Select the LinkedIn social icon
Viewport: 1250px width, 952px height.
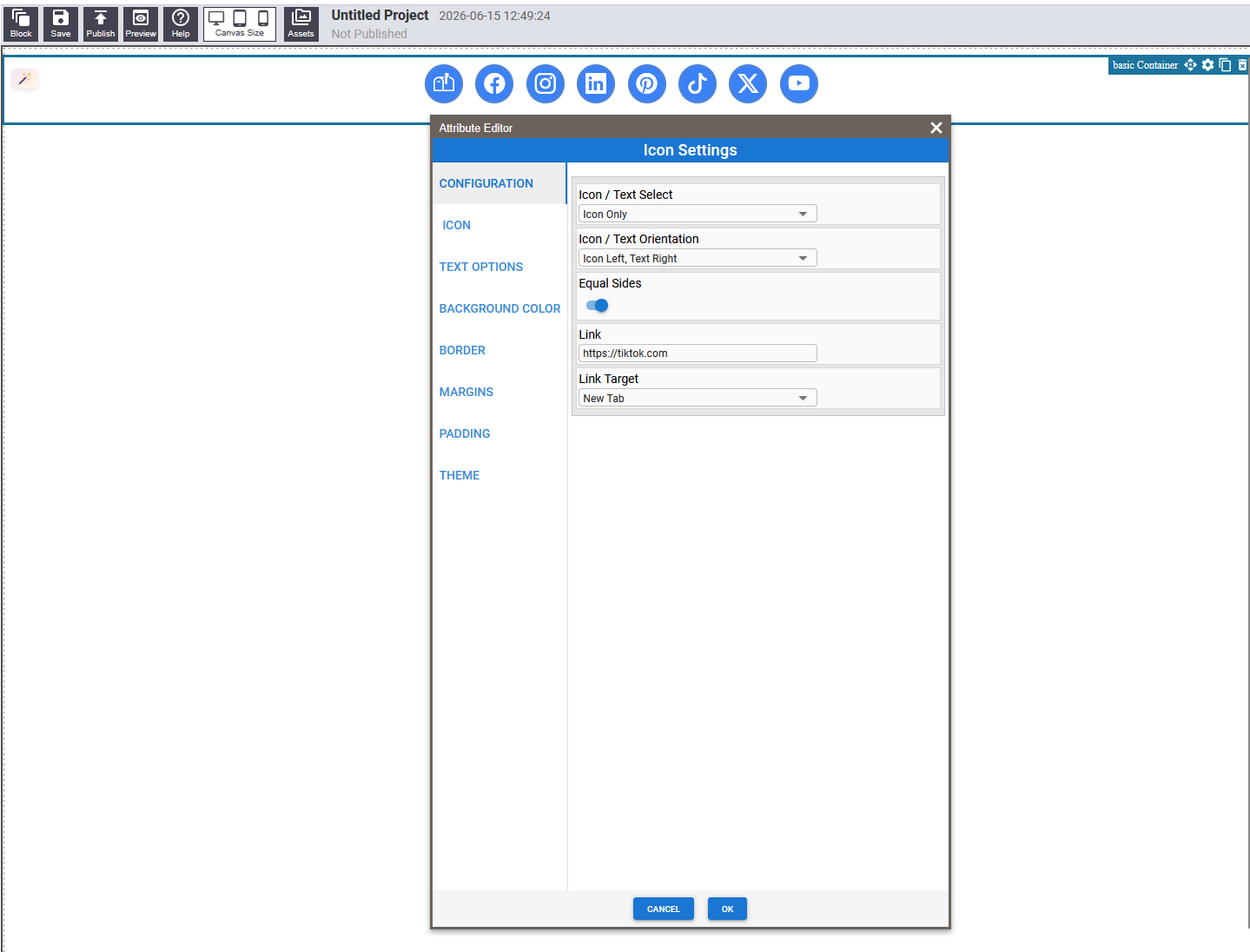click(596, 83)
